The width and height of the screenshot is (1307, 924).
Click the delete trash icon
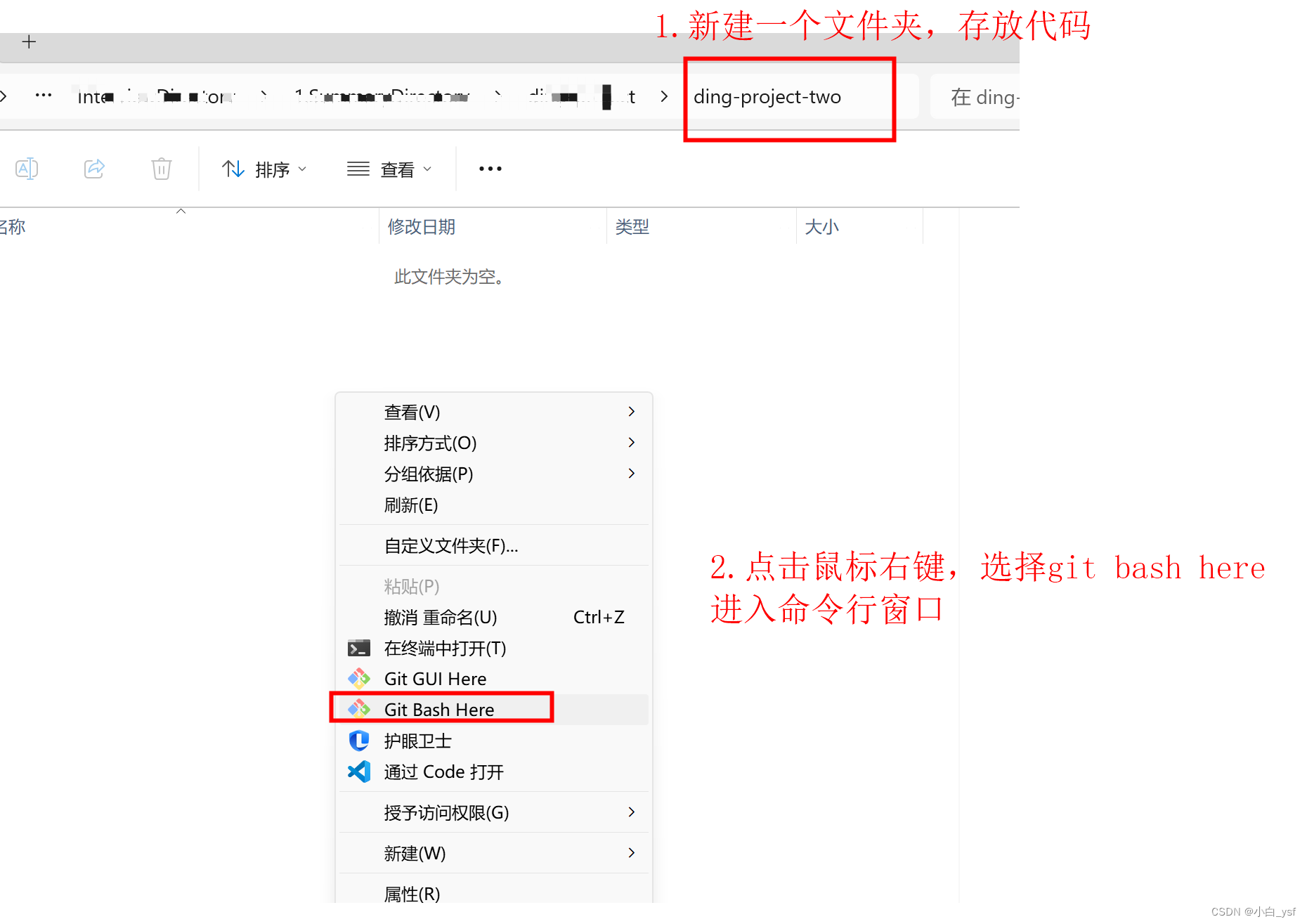(162, 169)
